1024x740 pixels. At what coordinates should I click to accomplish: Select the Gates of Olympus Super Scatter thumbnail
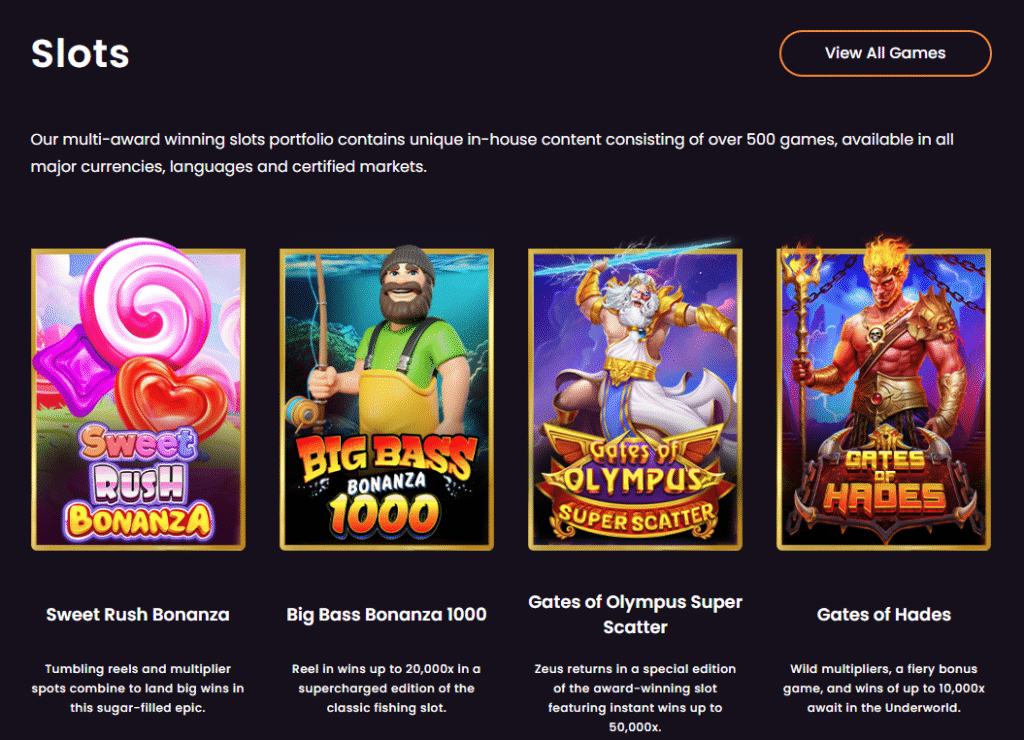(x=635, y=400)
